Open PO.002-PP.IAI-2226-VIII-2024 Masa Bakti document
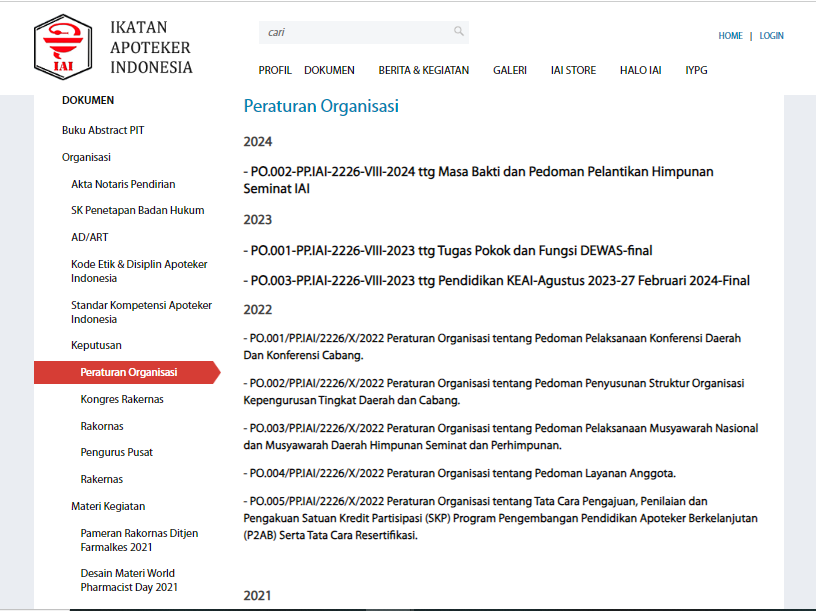The image size is (816, 611). [478, 180]
